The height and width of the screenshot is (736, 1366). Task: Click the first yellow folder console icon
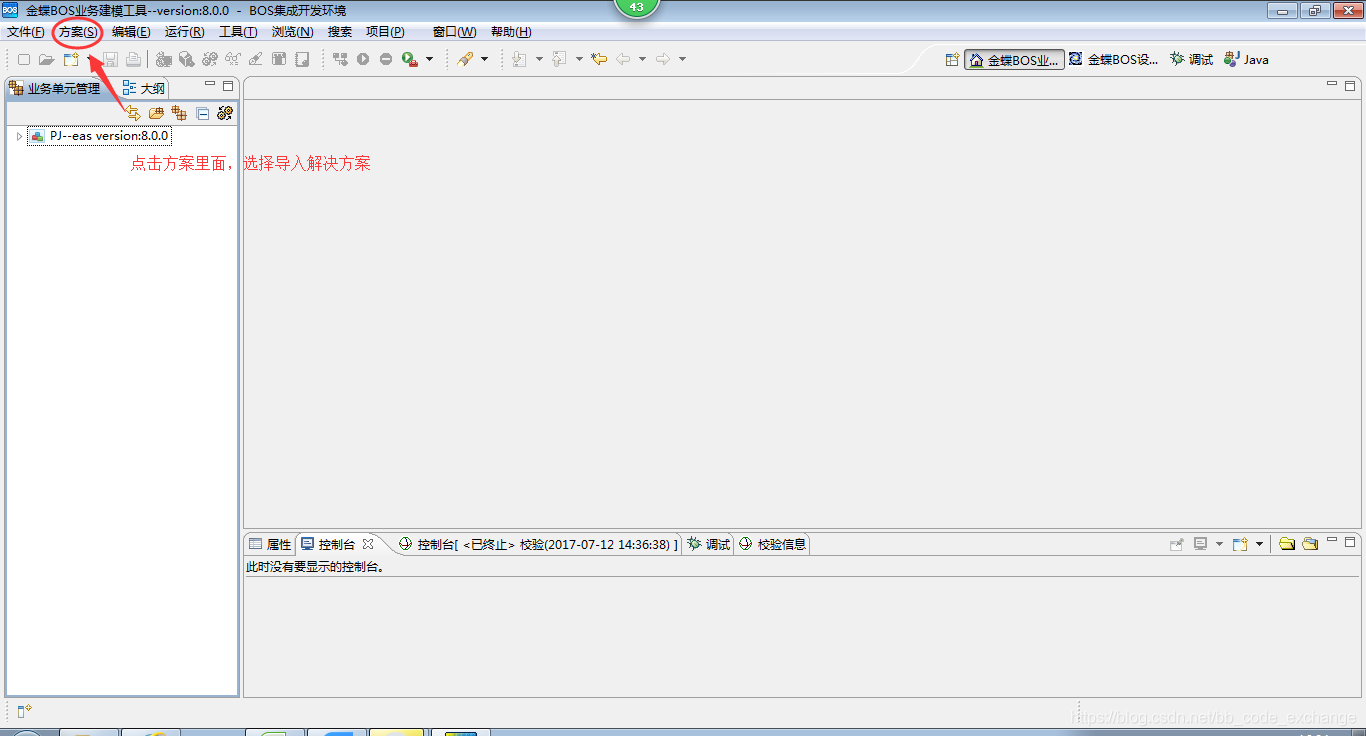pos(1287,544)
